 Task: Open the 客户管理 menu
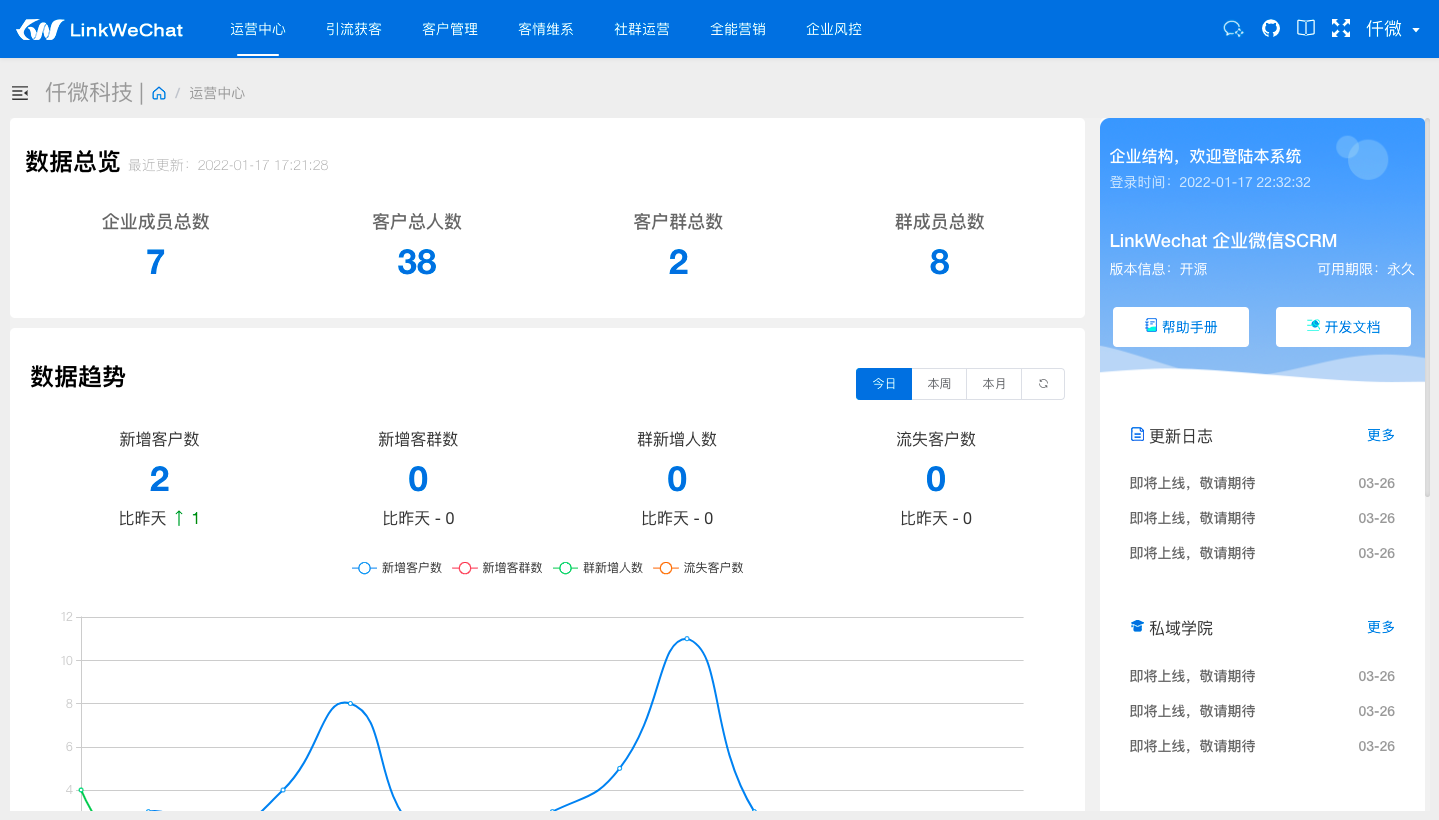450,29
